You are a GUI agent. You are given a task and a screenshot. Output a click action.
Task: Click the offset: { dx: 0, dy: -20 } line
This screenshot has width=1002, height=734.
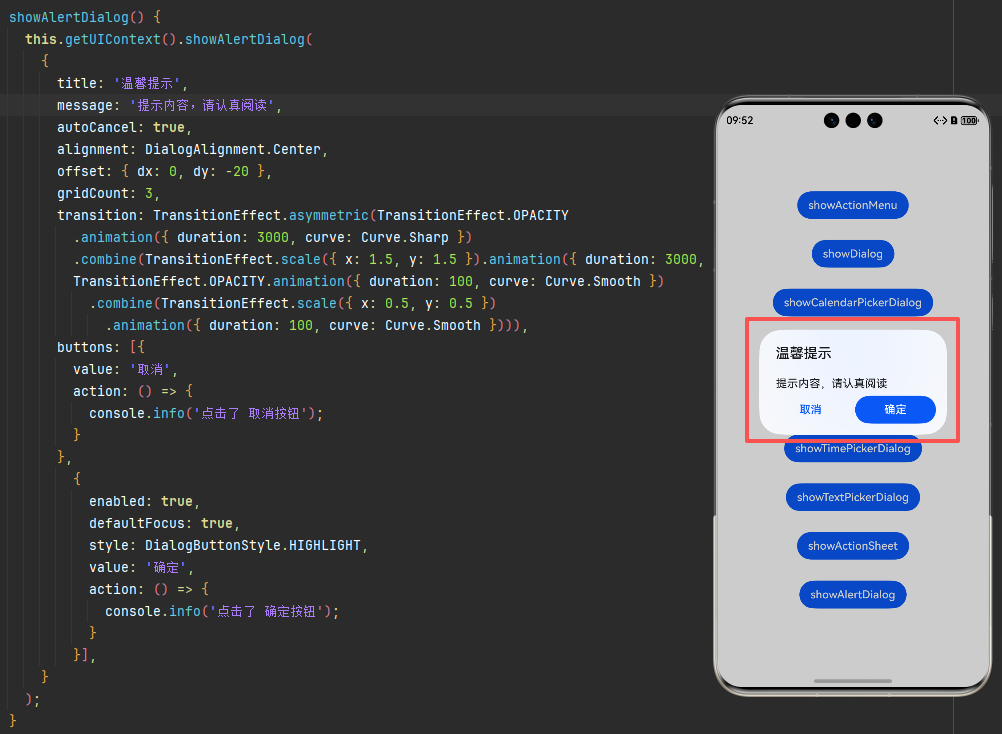(x=164, y=171)
